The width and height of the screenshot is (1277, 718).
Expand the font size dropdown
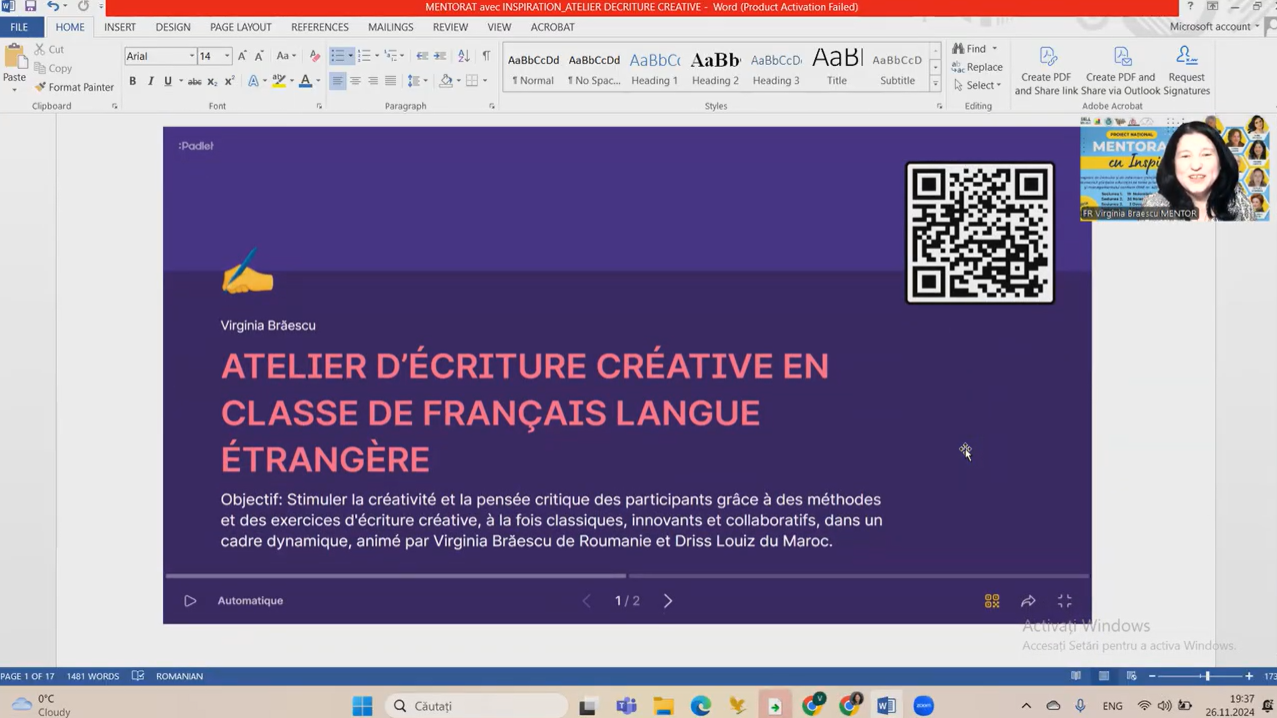pyautogui.click(x=227, y=56)
